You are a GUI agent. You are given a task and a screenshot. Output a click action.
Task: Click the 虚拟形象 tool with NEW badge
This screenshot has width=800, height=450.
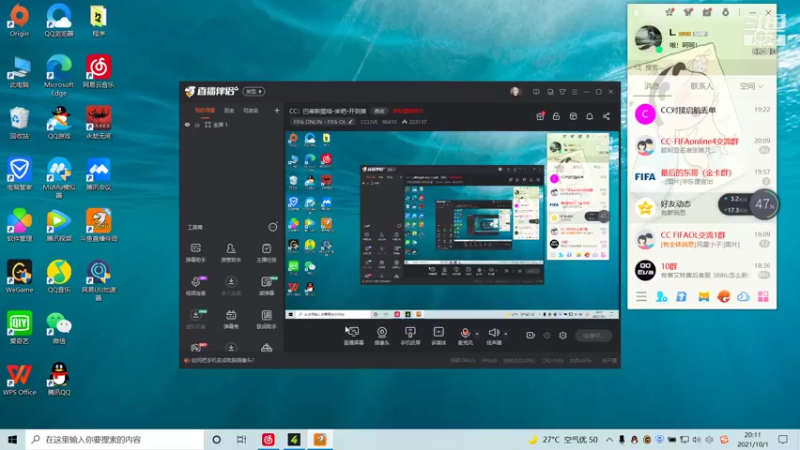pyautogui.click(x=196, y=319)
